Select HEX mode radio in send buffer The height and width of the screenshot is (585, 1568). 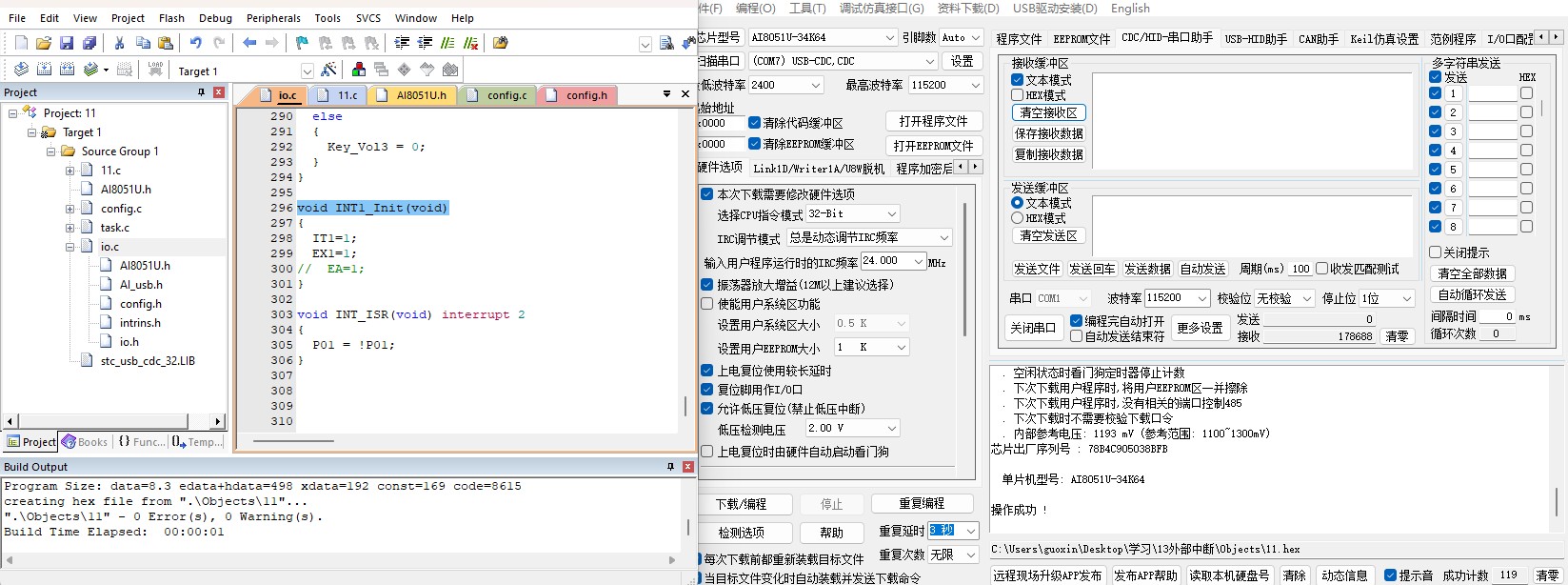click(x=1017, y=218)
